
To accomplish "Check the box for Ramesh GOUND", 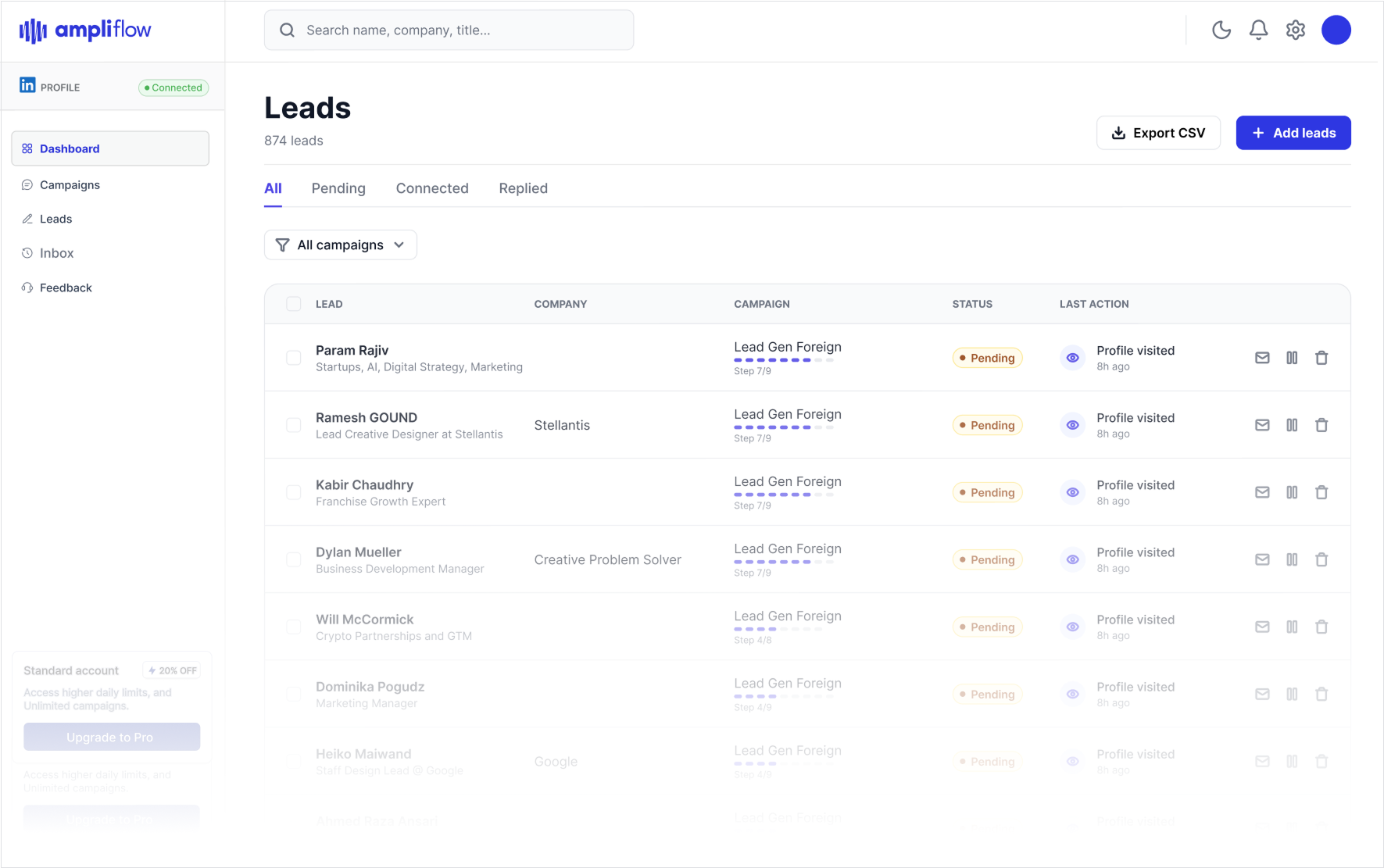I will pos(294,425).
